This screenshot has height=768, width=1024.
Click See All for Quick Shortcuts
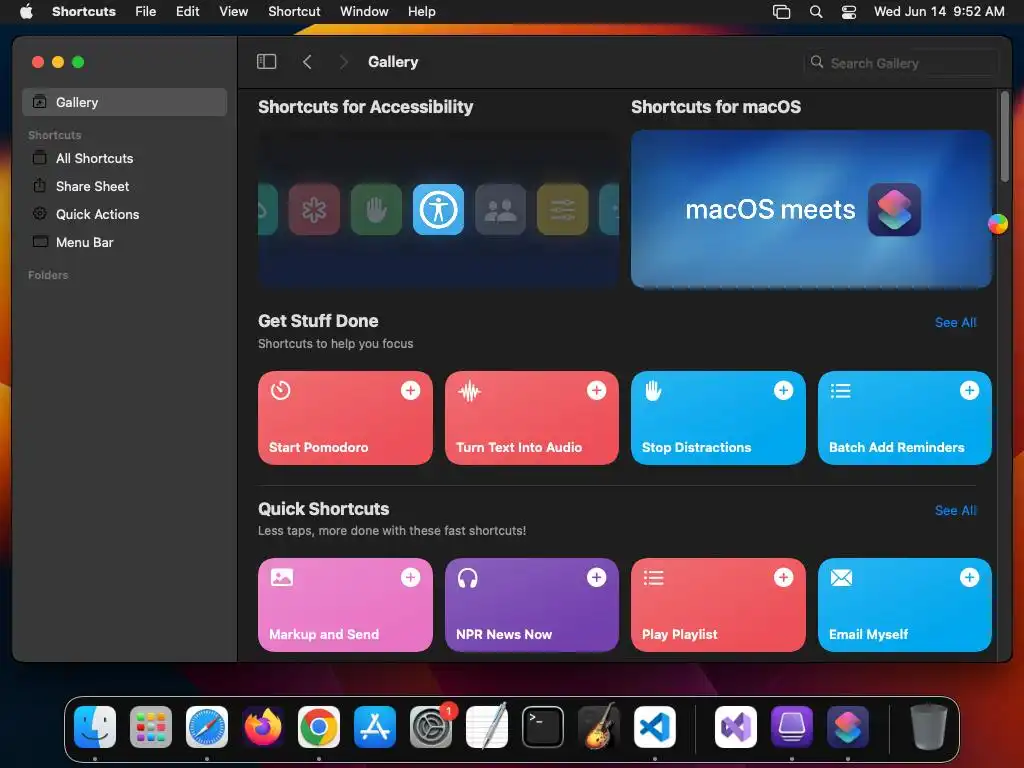pos(955,510)
